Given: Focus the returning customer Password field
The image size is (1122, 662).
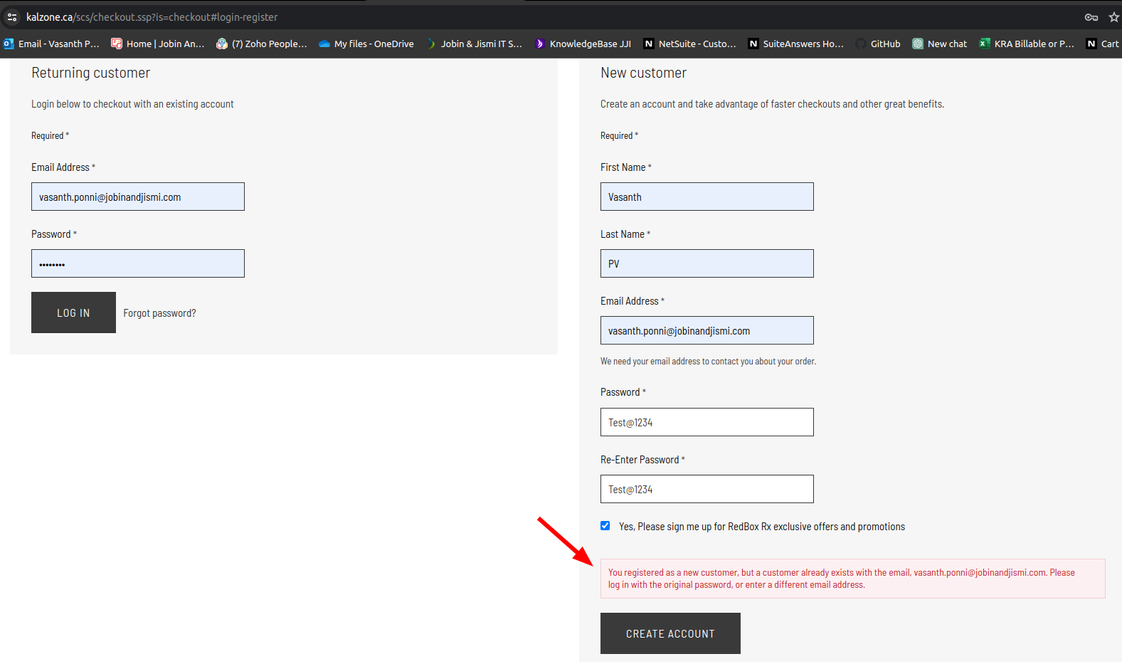Looking at the screenshot, I should [138, 263].
